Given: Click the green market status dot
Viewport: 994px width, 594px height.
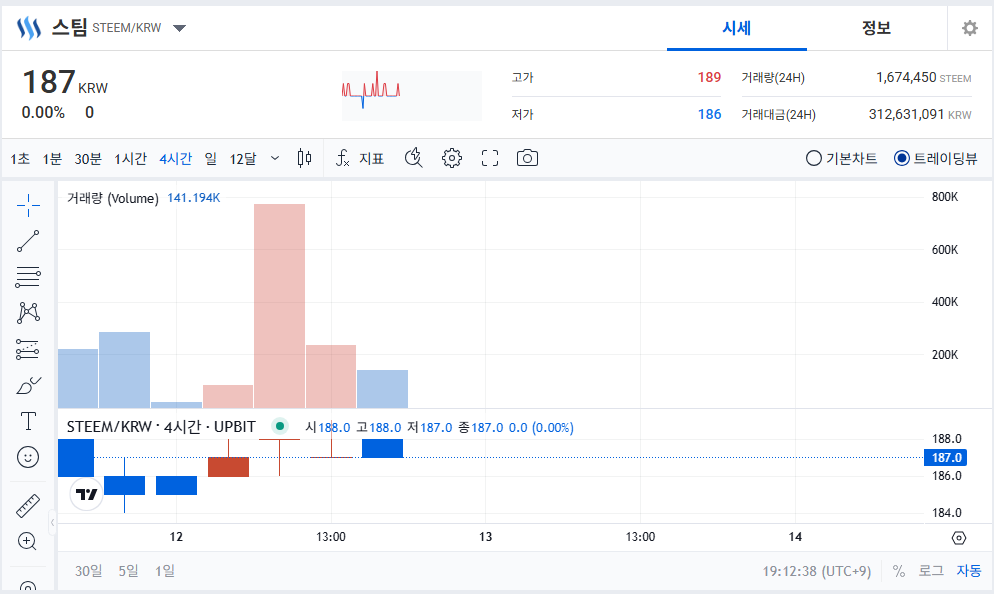Looking at the screenshot, I should pos(280,426).
